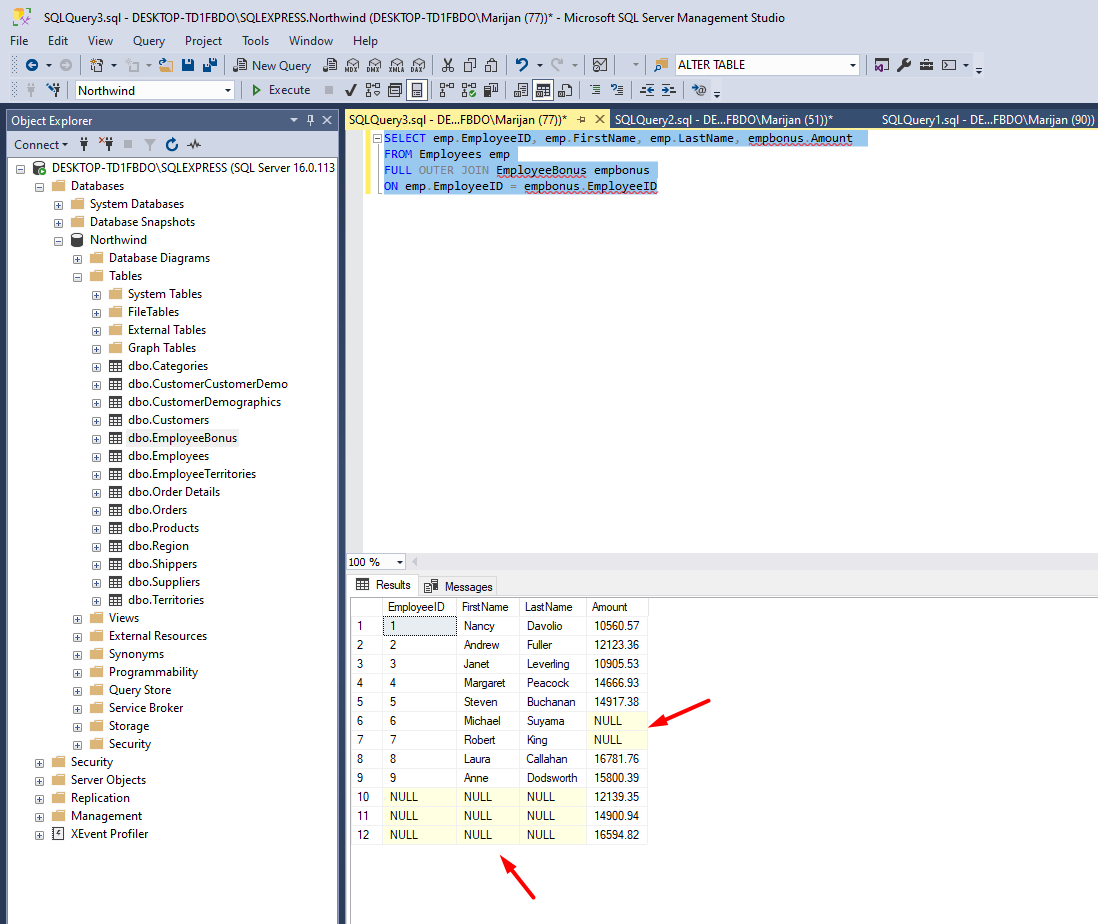Toggle Results to Grid mode
This screenshot has width=1098, height=924.
point(543,90)
